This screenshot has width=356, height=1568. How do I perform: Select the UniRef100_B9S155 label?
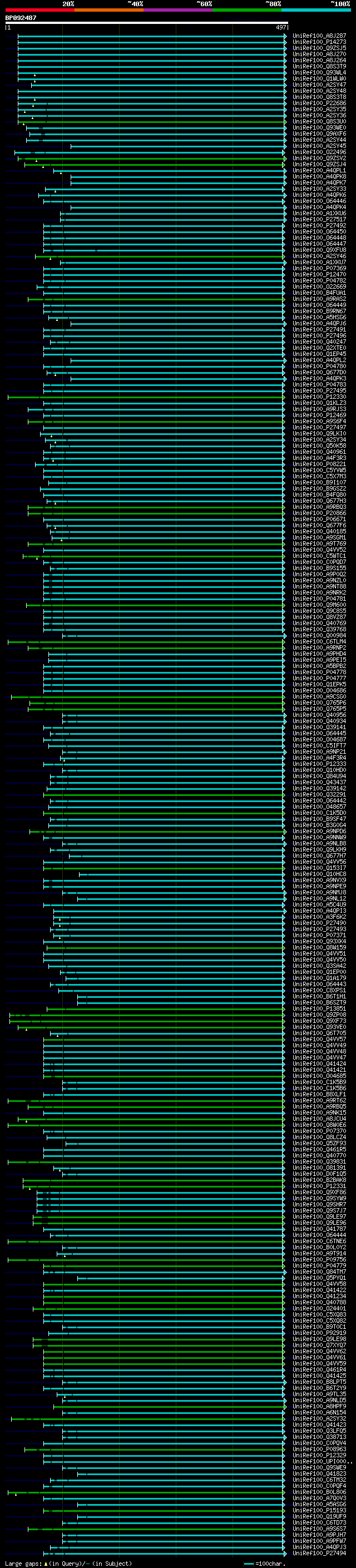coord(319,568)
